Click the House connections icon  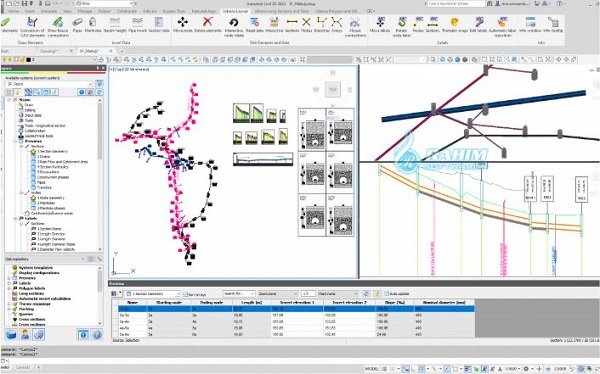click(x=355, y=27)
